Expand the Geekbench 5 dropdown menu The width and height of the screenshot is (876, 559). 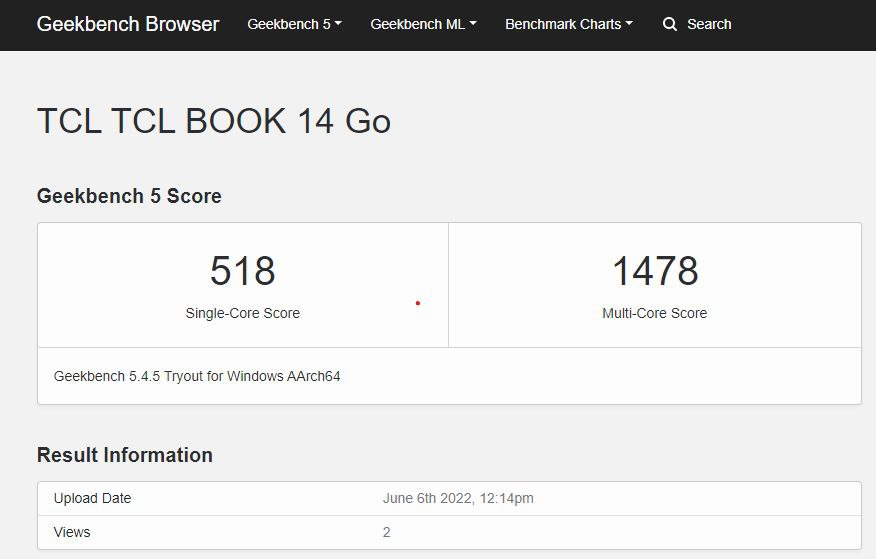tap(294, 25)
